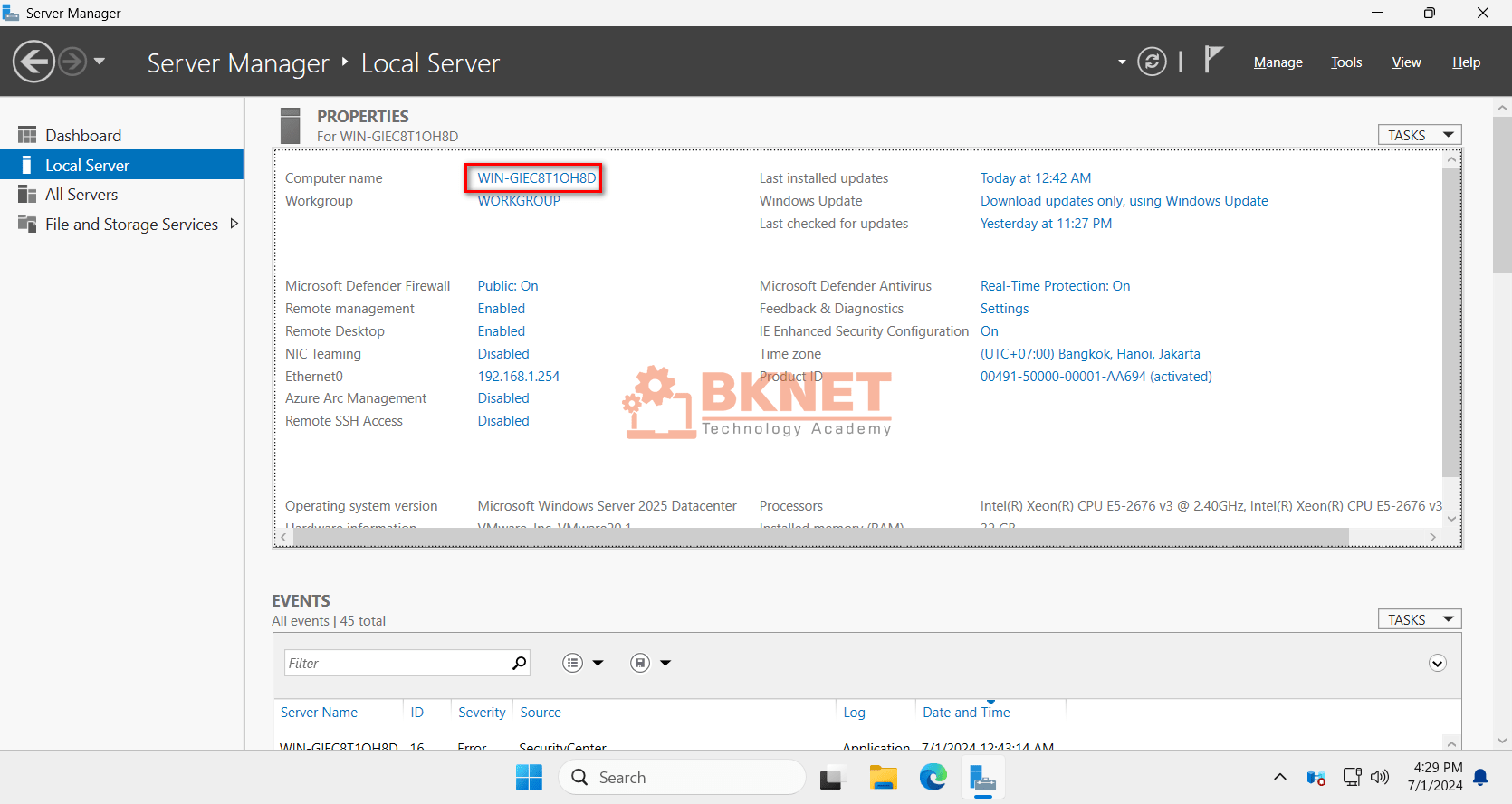Open the notifications flag icon
Screen dimensions: 1512x804
(x=1213, y=60)
